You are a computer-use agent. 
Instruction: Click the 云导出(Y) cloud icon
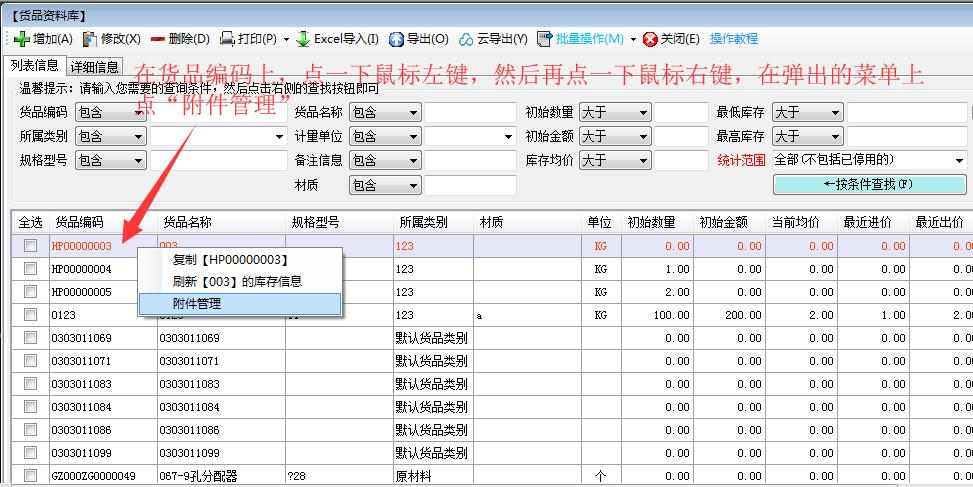coord(466,39)
